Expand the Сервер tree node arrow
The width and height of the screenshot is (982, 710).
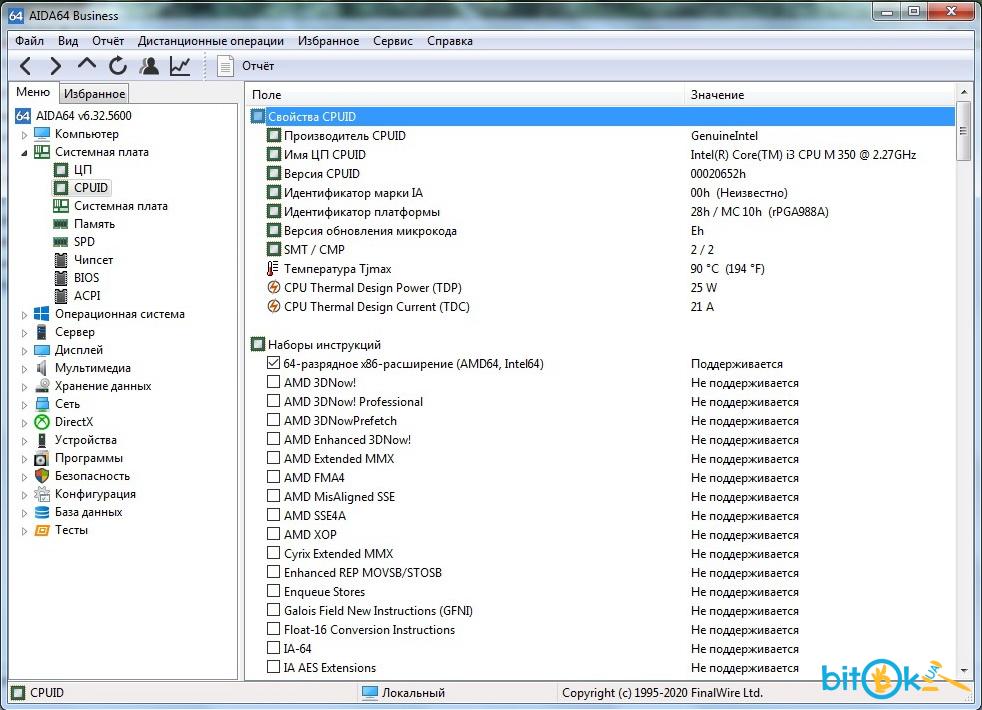[24, 333]
